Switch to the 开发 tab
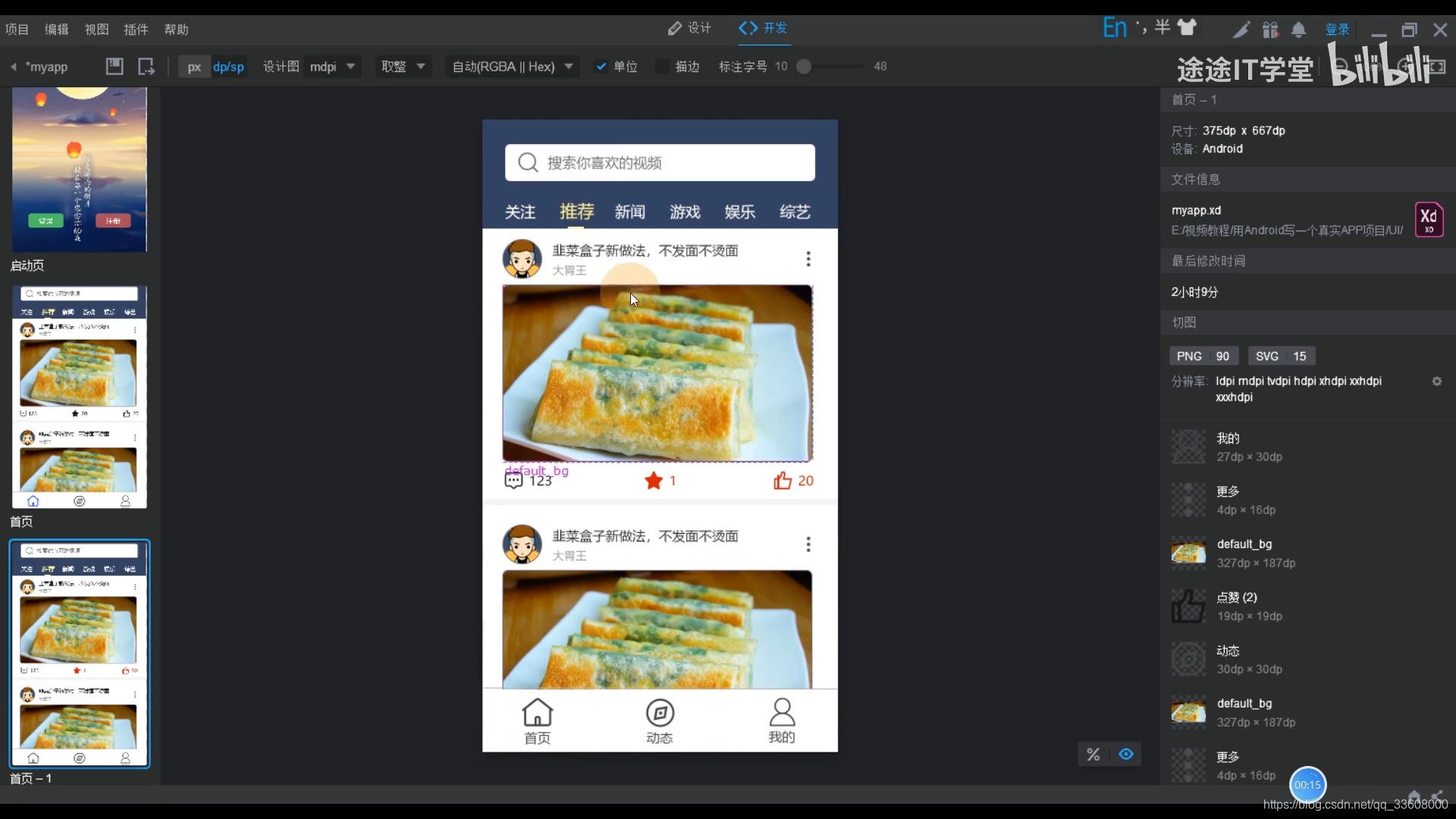Image resolution: width=1456 pixels, height=819 pixels. point(764,28)
